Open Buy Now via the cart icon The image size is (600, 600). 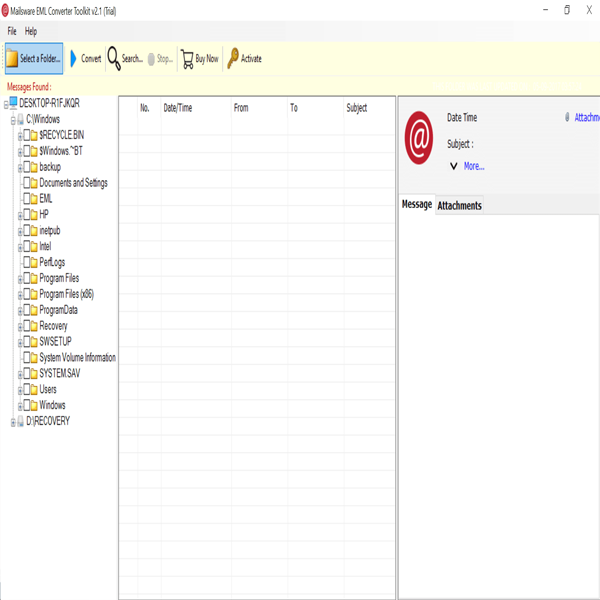coord(187,59)
